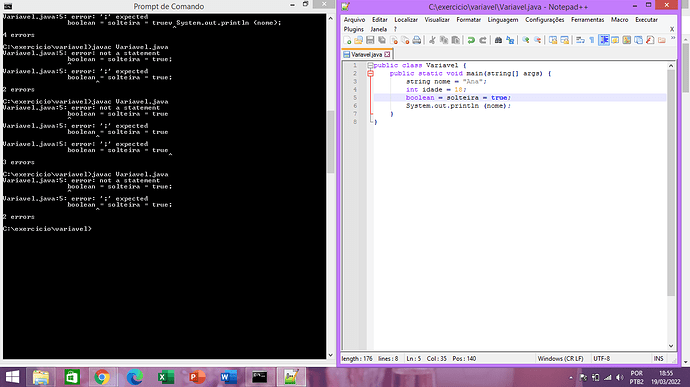Collapse the class fold marker on line 1

[x=370, y=65]
